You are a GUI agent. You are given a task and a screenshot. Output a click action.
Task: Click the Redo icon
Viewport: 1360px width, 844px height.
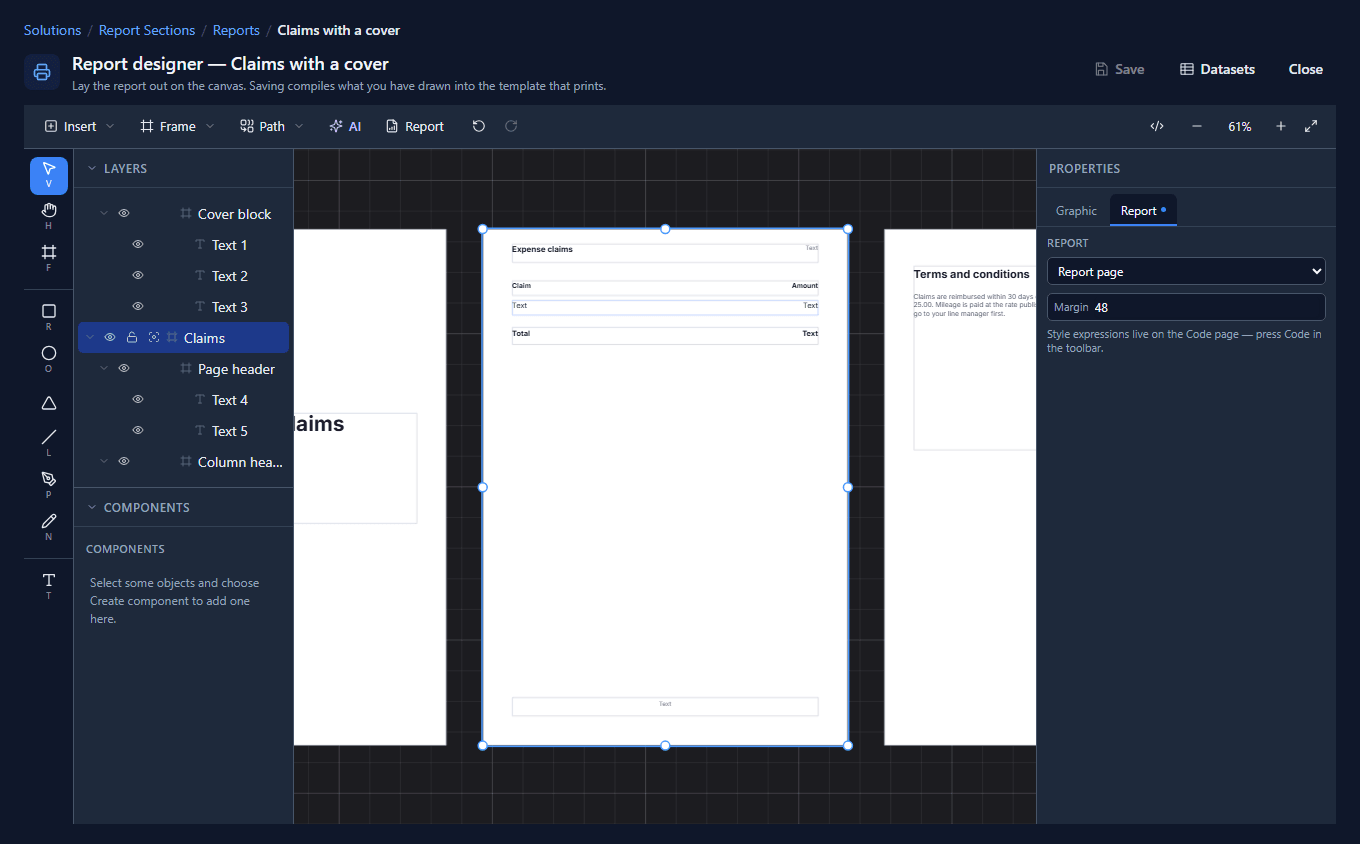(511, 126)
